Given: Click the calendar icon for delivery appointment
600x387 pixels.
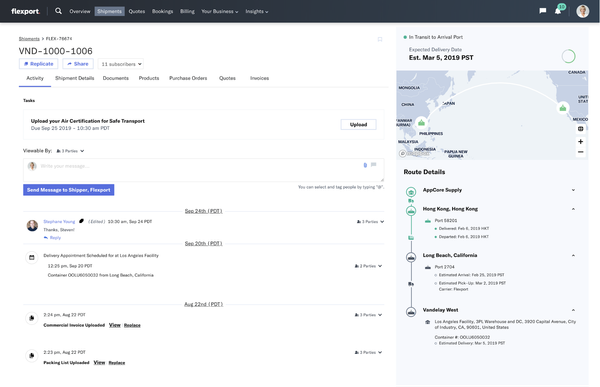Looking at the screenshot, I should pyautogui.click(x=32, y=257).
